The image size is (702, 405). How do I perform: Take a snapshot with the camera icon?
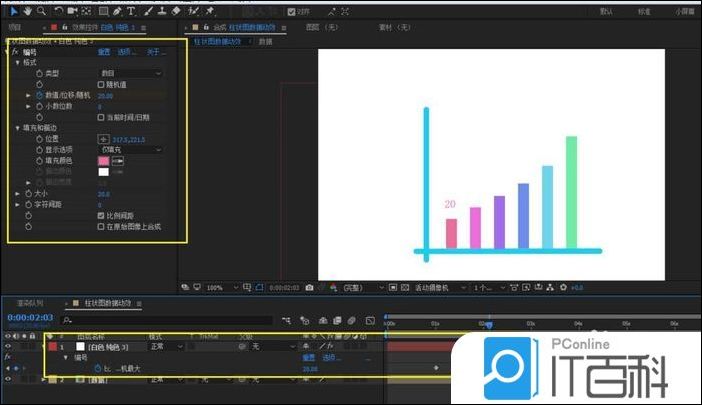click(x=309, y=288)
